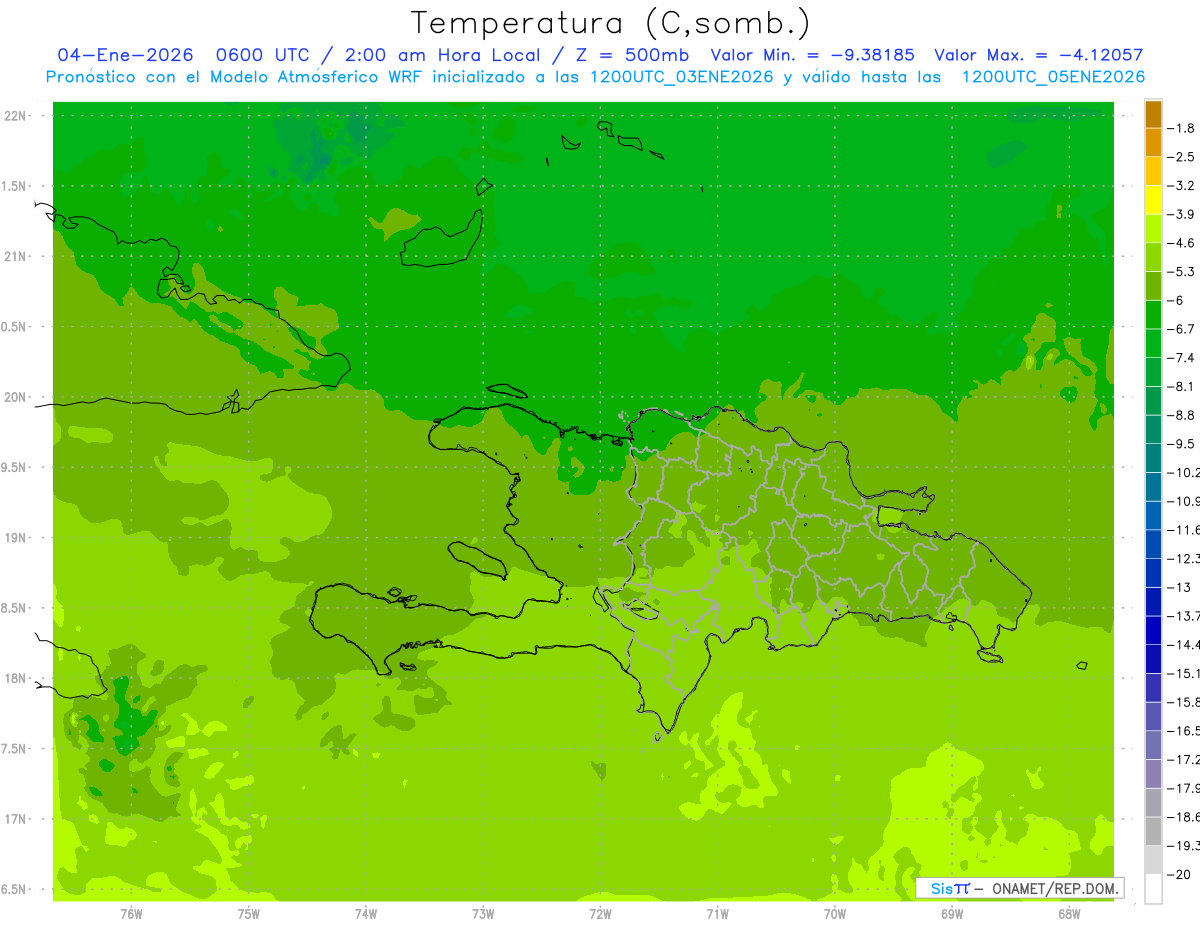Click 'Valor Min. = -9.38185' text

pyautogui.click(x=813, y=56)
